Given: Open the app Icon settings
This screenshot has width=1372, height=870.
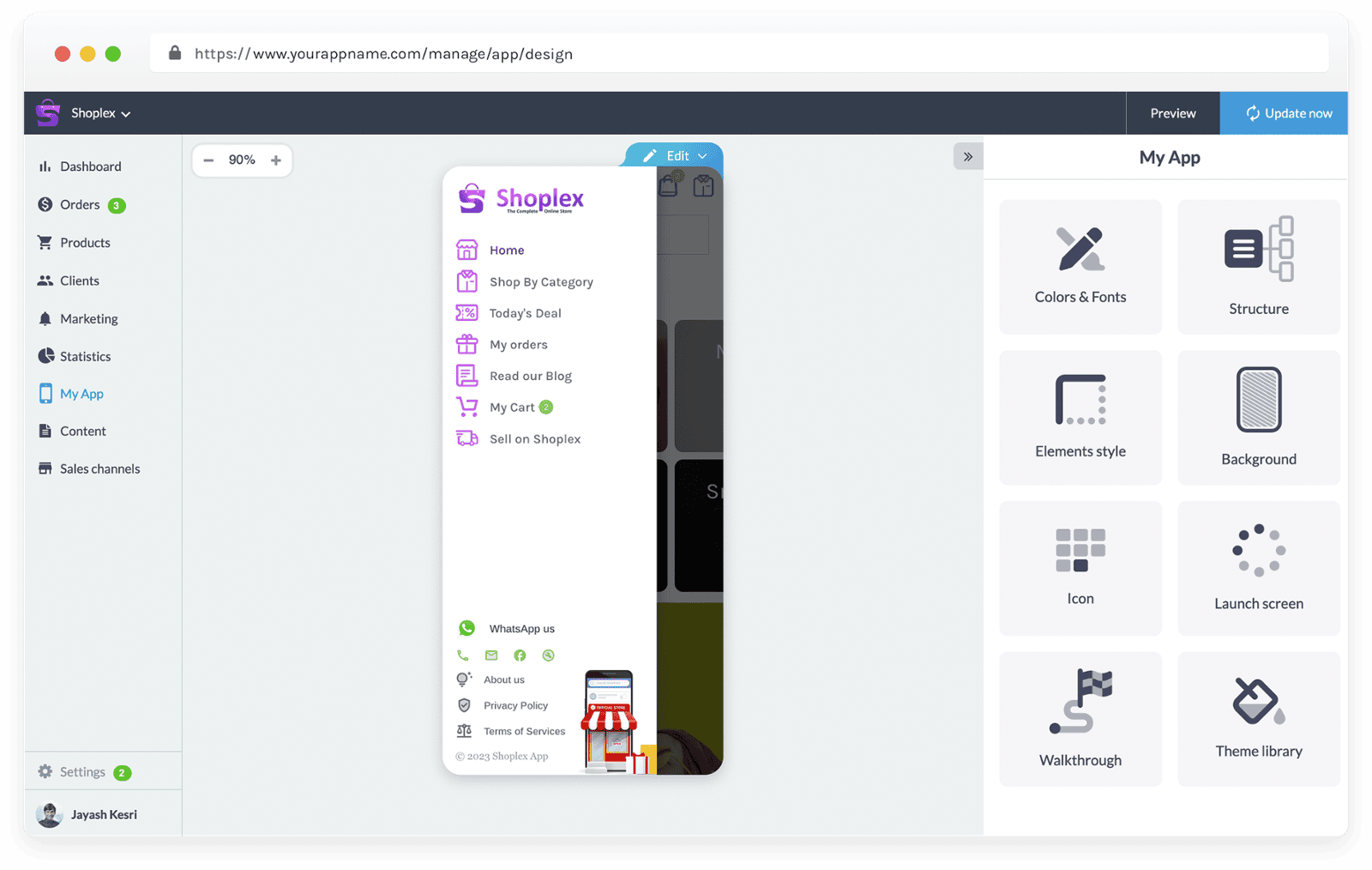Looking at the screenshot, I should coord(1080,567).
